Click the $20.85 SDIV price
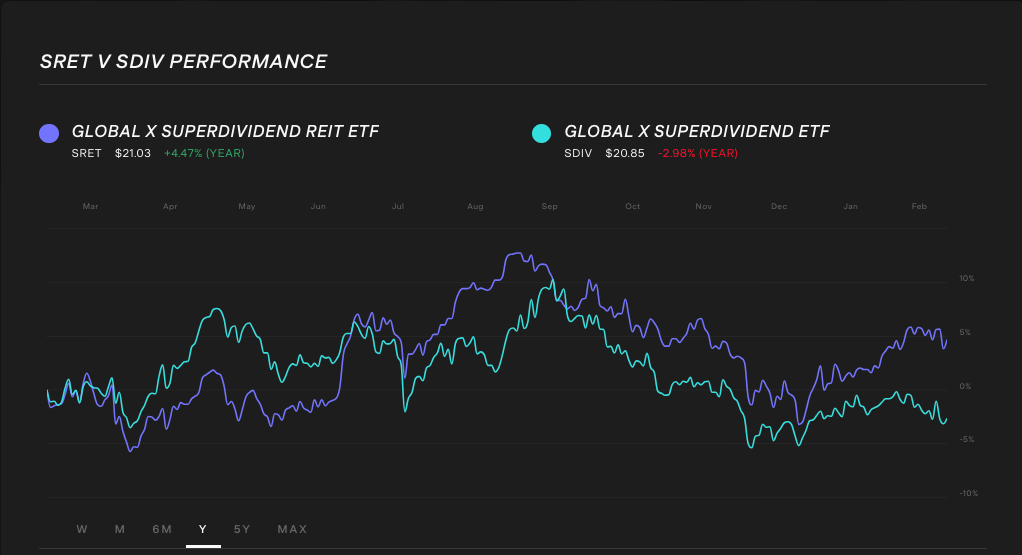This screenshot has width=1022, height=555. 625,153
